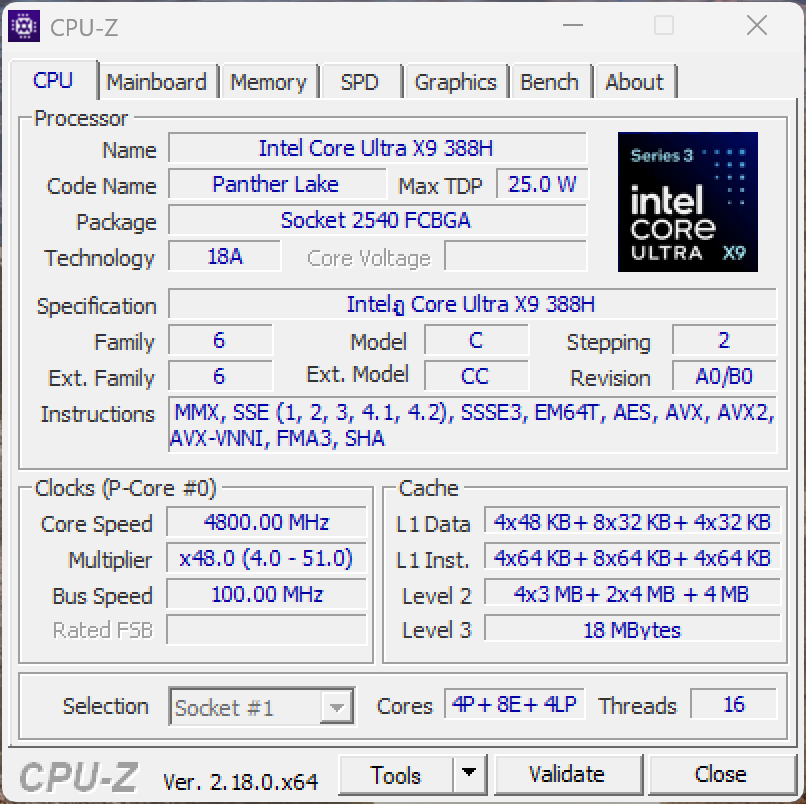The image size is (806, 804).
Task: Show the About tab
Action: (x=634, y=82)
